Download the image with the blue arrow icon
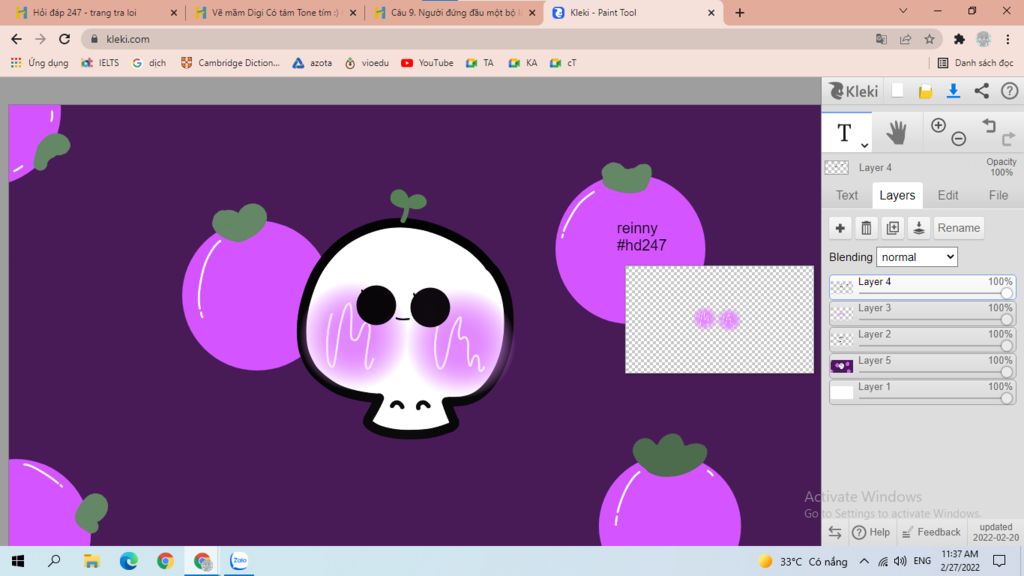Image resolution: width=1024 pixels, height=576 pixels. pos(953,91)
